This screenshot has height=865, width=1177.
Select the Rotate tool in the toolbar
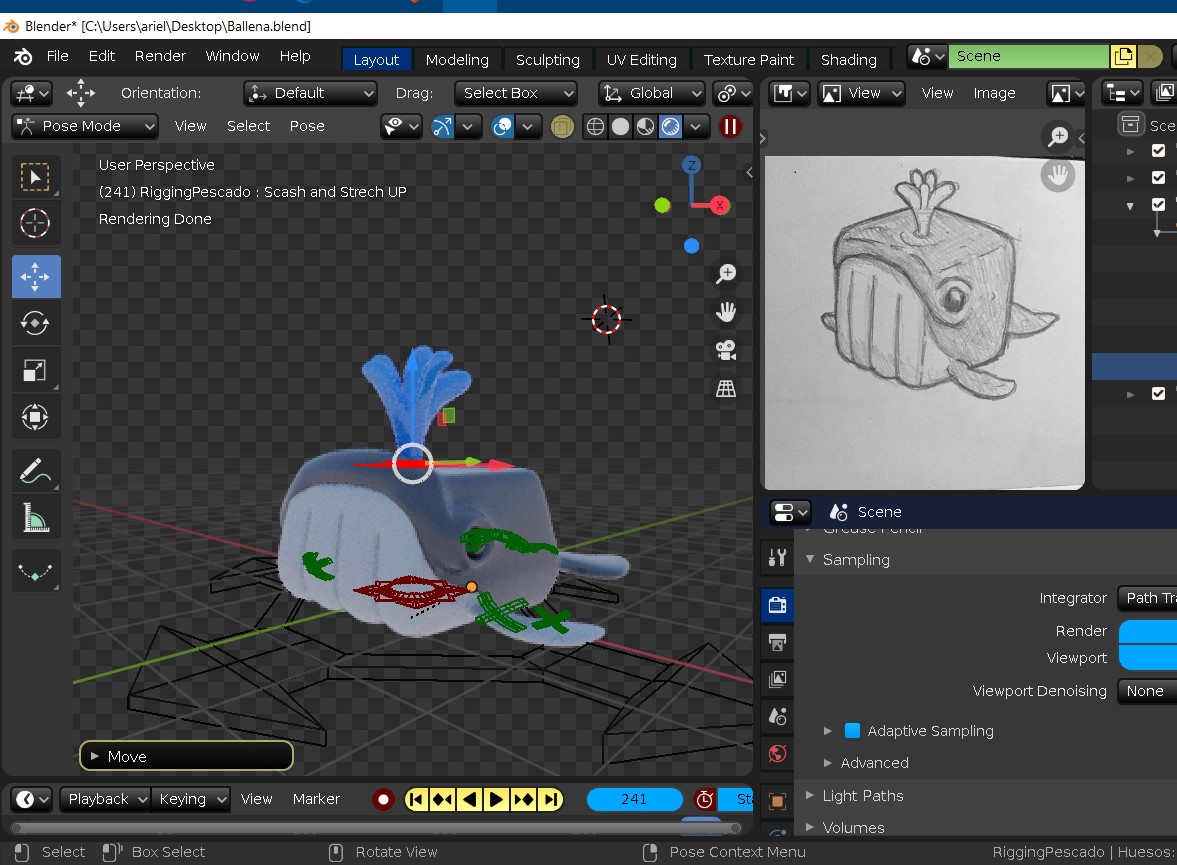tap(36, 323)
